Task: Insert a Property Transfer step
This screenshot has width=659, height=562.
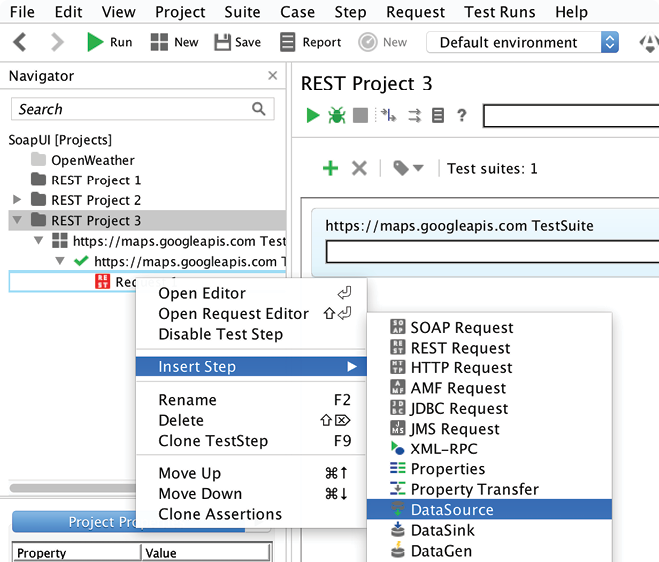Action: point(489,489)
